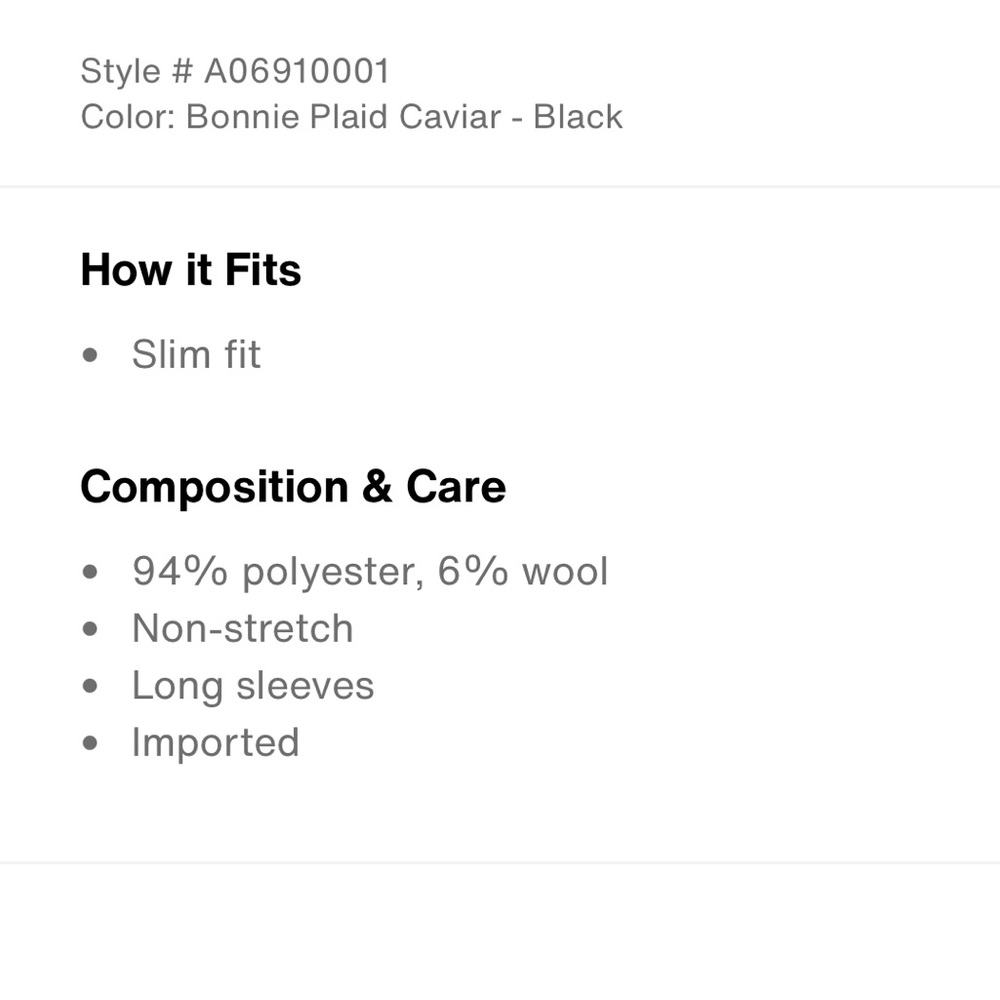Click the ampersand in Composition & Care
This screenshot has width=1000, height=1000.
[377, 487]
